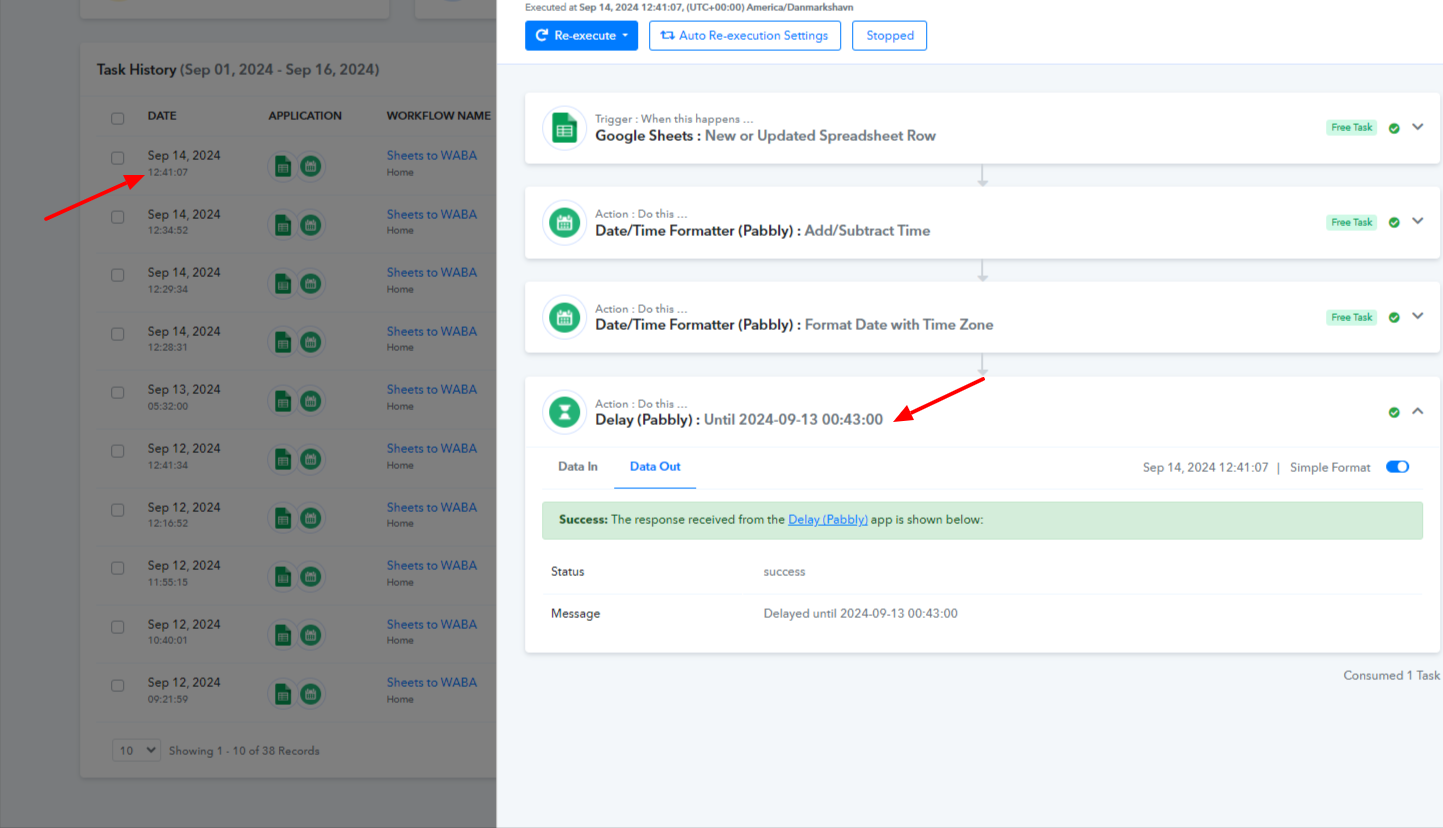The image size is (1443, 828).
Task: Click the WORKFLOW NAME column header
Action: (439, 116)
